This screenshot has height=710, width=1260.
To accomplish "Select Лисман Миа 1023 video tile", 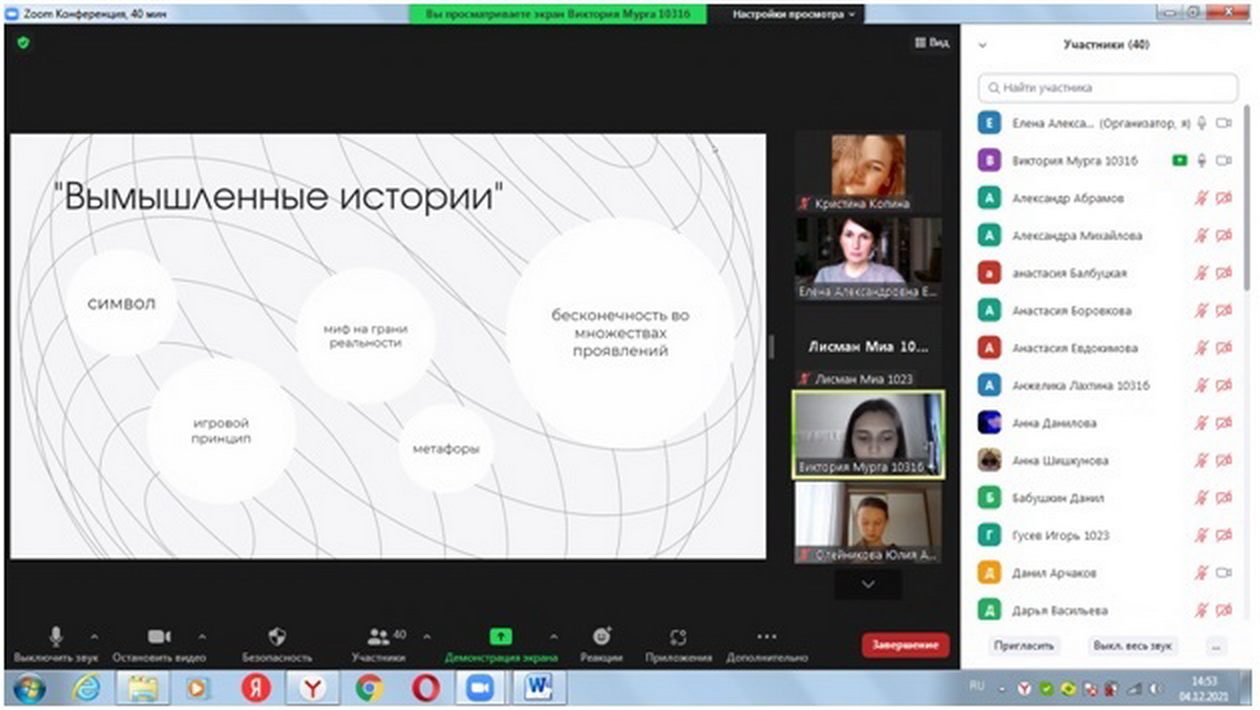I will click(x=868, y=347).
